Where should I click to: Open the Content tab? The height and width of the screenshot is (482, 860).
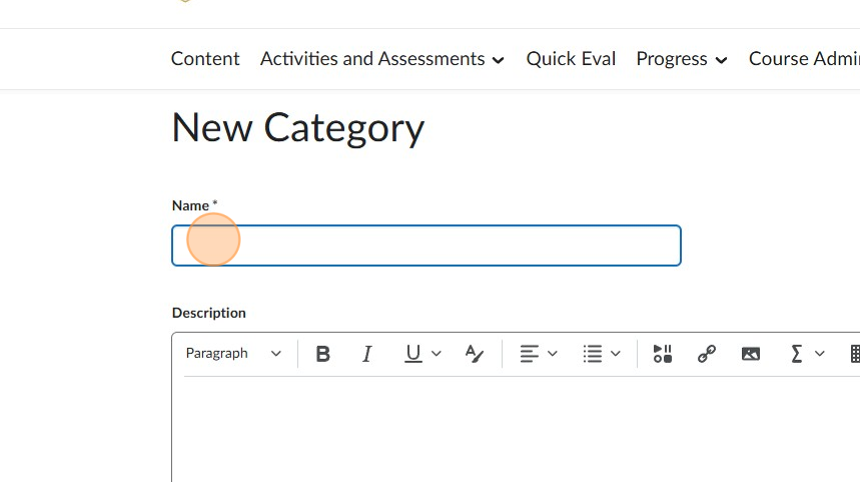(x=205, y=59)
